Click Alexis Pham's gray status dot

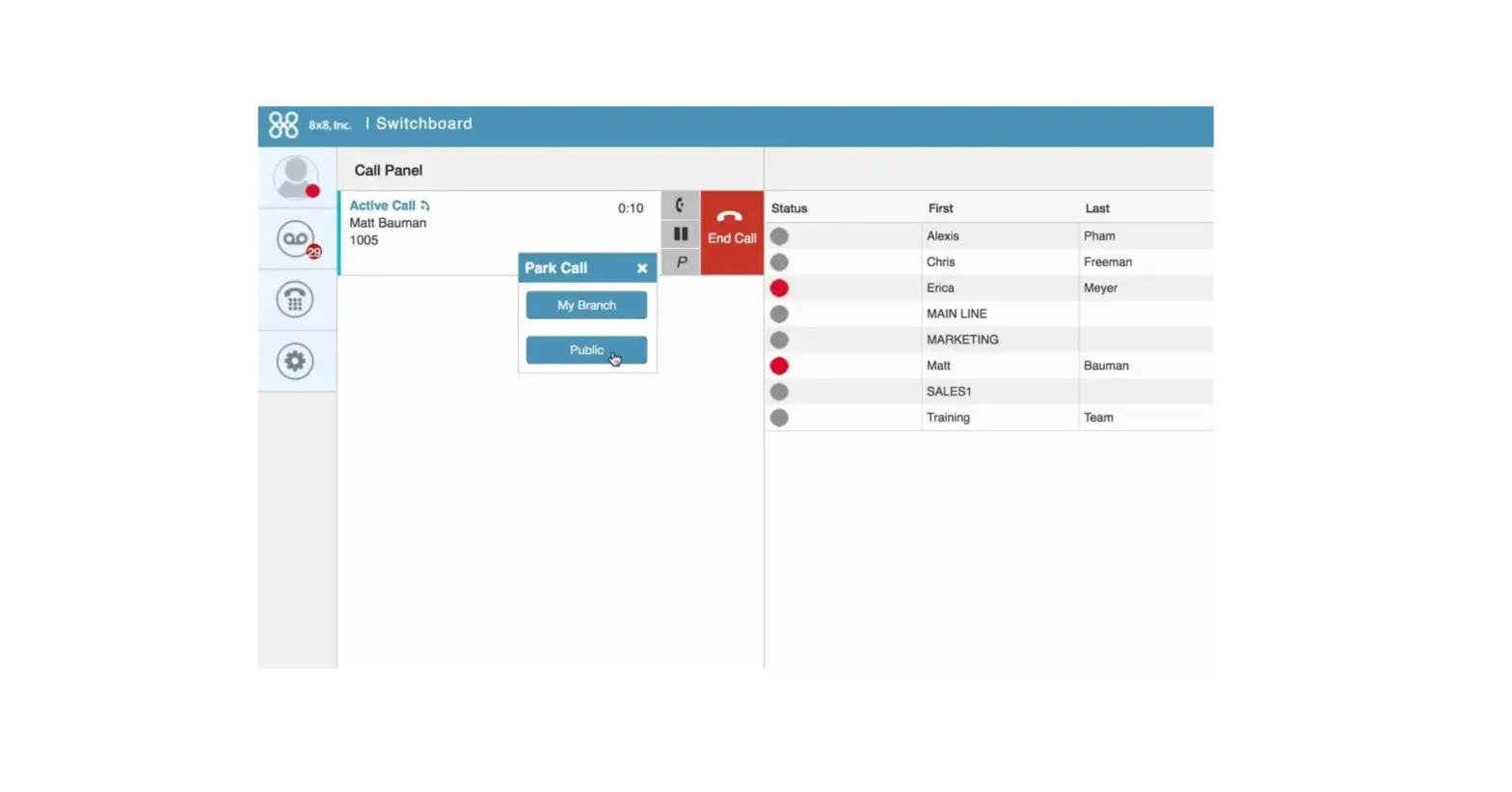coord(779,236)
